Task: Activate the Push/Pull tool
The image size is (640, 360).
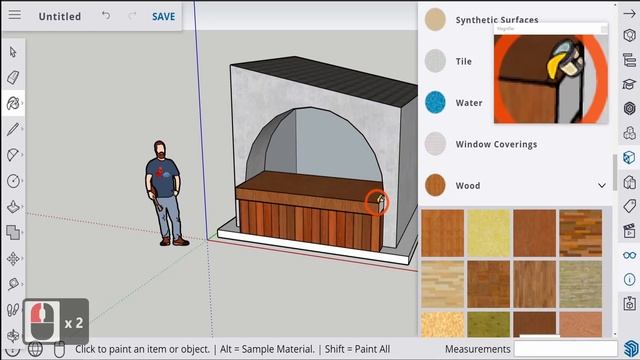Action: (x=13, y=207)
